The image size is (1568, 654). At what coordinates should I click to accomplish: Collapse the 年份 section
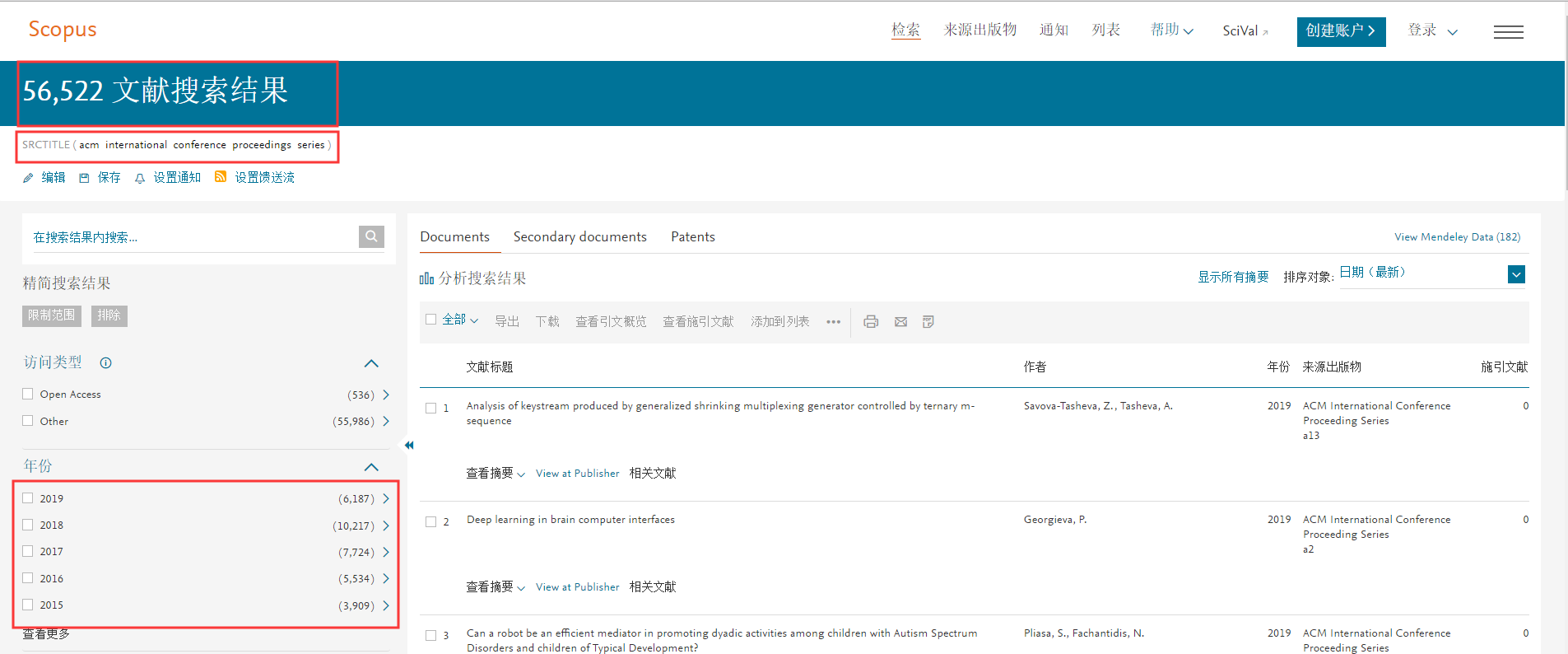(371, 467)
